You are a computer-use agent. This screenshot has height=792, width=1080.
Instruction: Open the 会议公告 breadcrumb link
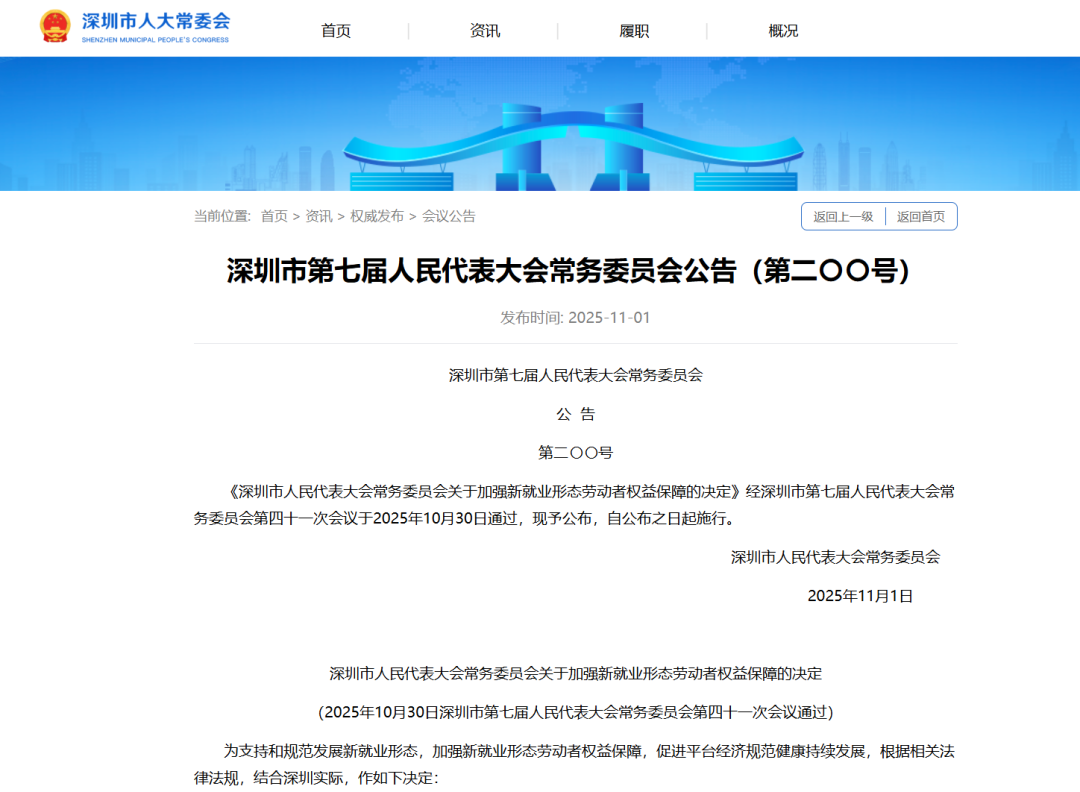click(450, 214)
